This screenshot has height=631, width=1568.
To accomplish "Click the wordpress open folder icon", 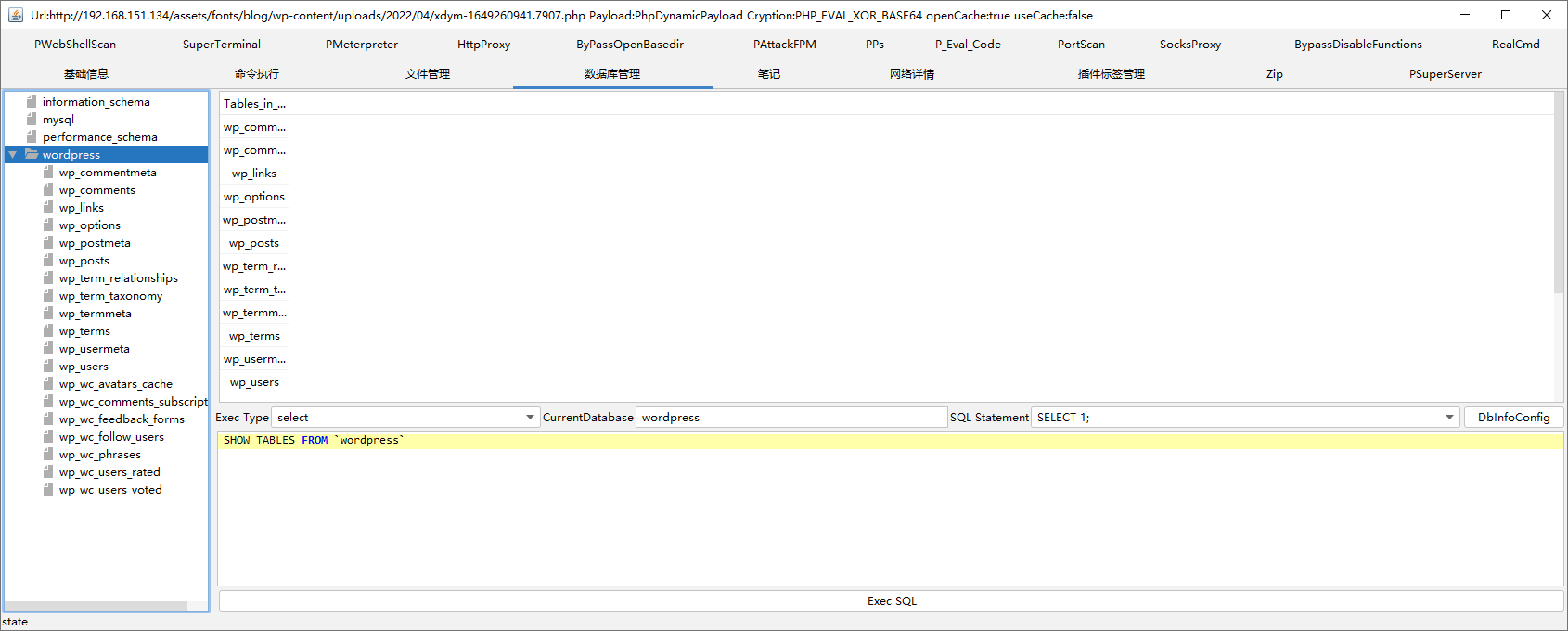I will (32, 155).
